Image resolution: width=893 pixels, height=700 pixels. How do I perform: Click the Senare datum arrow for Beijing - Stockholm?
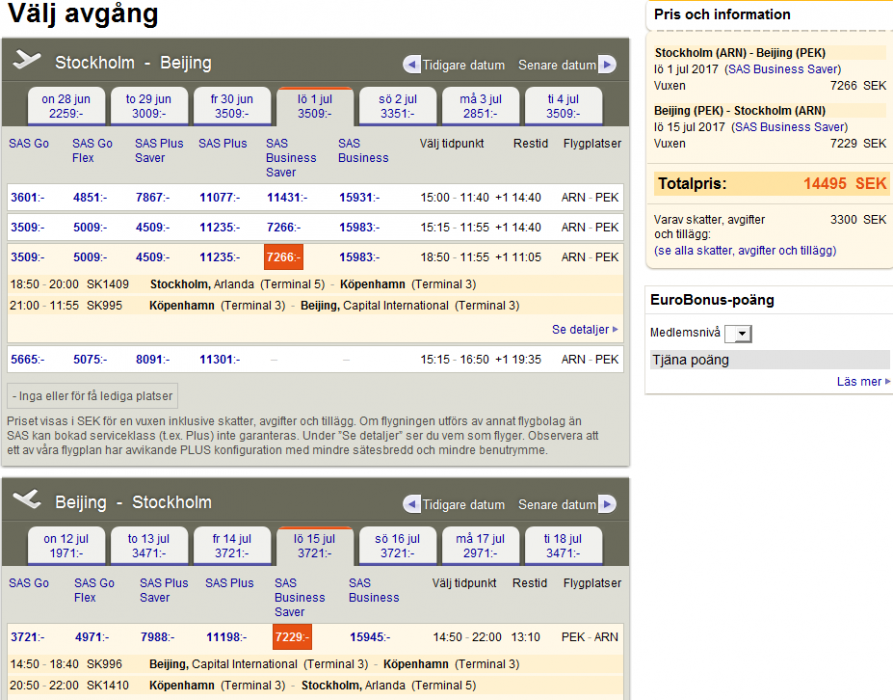[x=607, y=504]
